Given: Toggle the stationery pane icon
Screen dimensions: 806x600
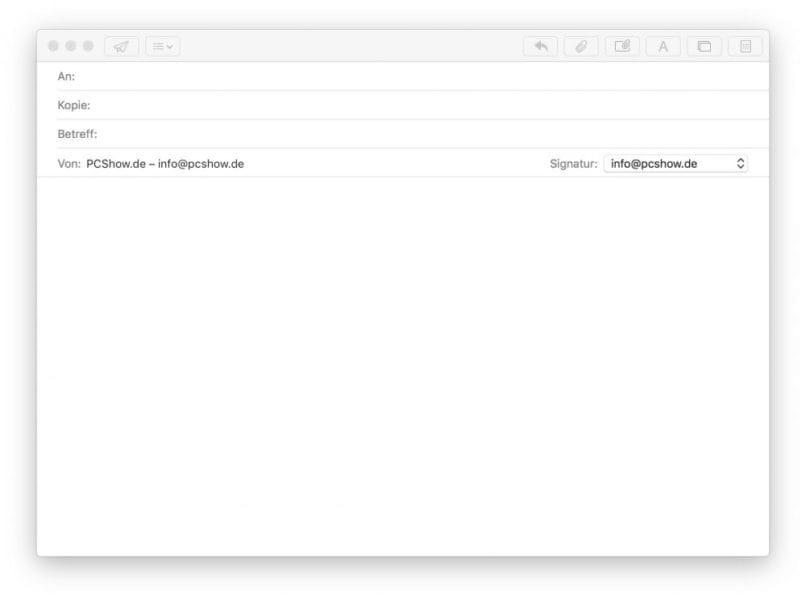Looking at the screenshot, I should 745,47.
